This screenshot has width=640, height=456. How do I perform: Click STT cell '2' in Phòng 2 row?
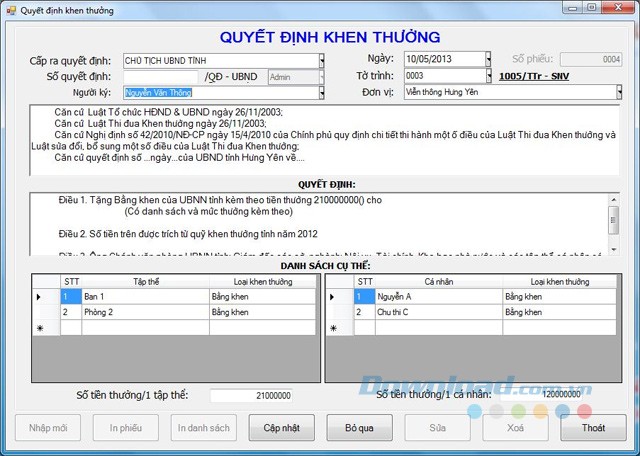(x=71, y=312)
